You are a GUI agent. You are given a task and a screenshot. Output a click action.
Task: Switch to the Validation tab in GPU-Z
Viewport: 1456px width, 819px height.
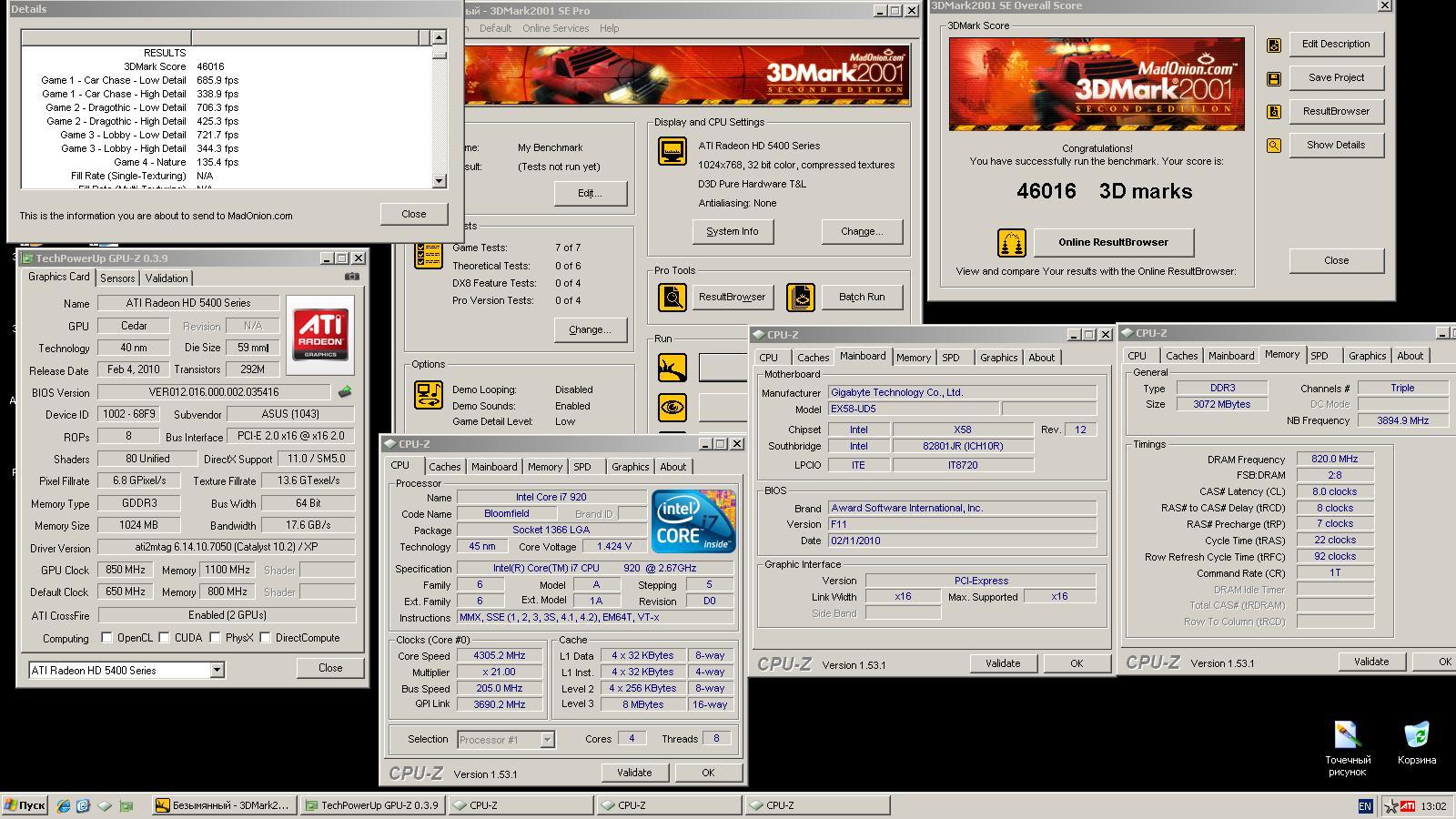[x=167, y=278]
